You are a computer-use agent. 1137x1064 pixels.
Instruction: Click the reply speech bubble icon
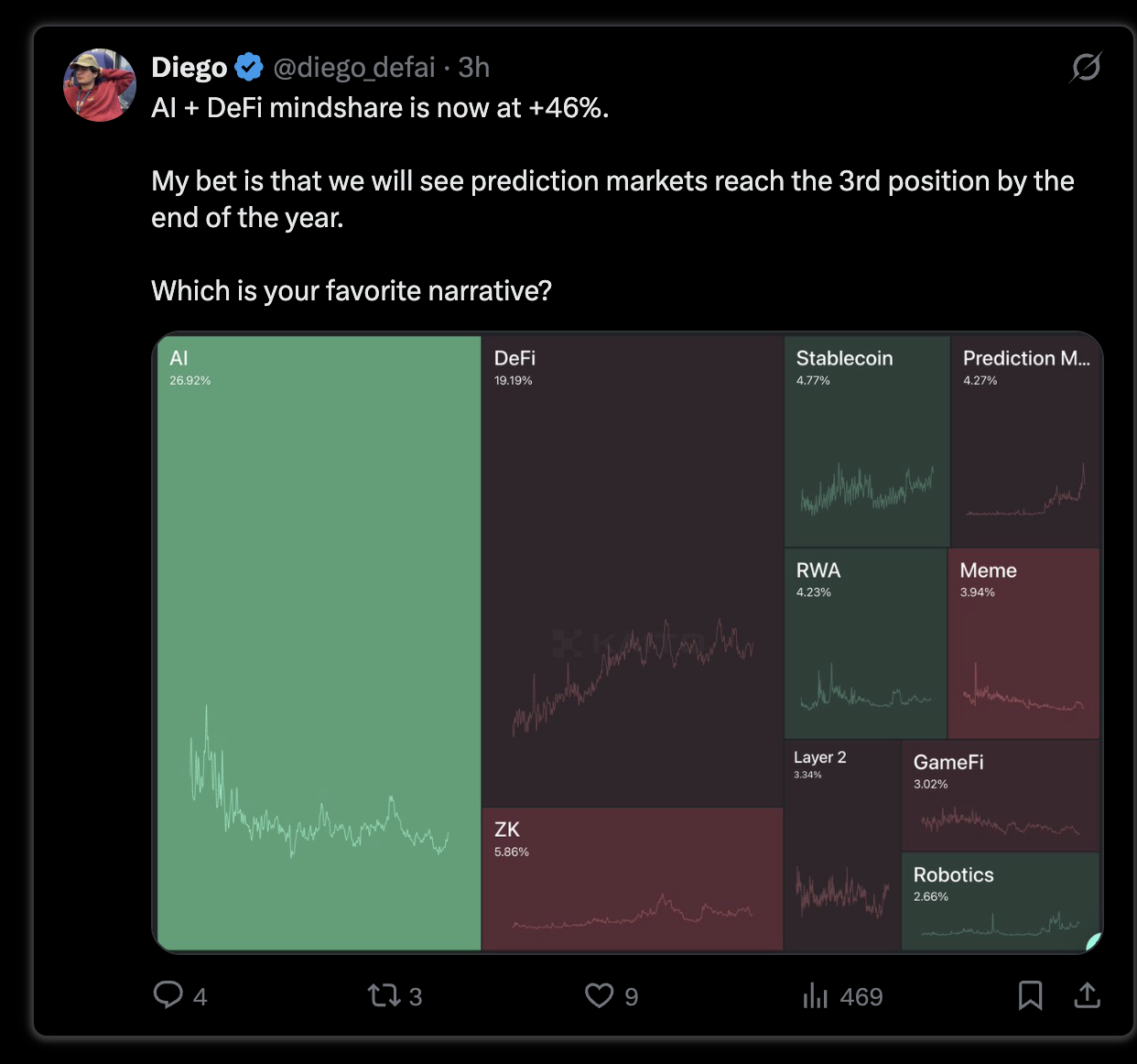coord(168,994)
